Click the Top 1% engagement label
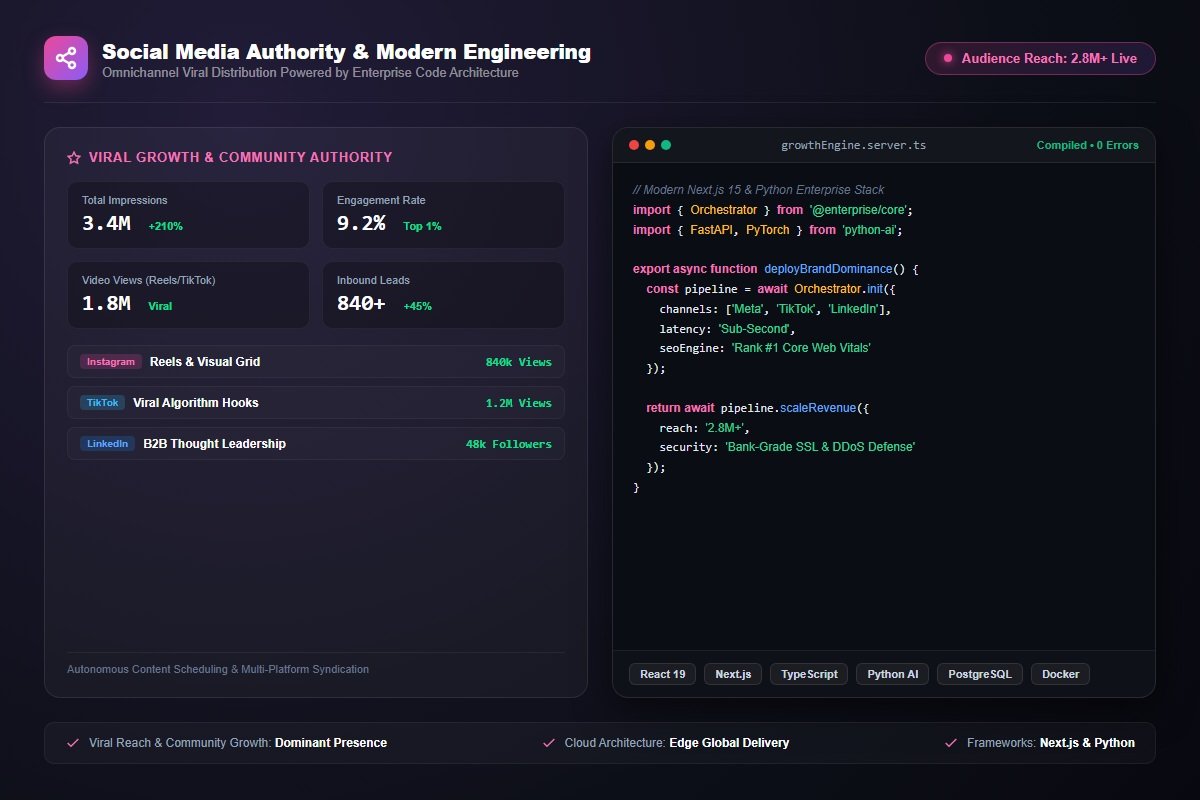The height and width of the screenshot is (800, 1200). pyautogui.click(x=422, y=226)
